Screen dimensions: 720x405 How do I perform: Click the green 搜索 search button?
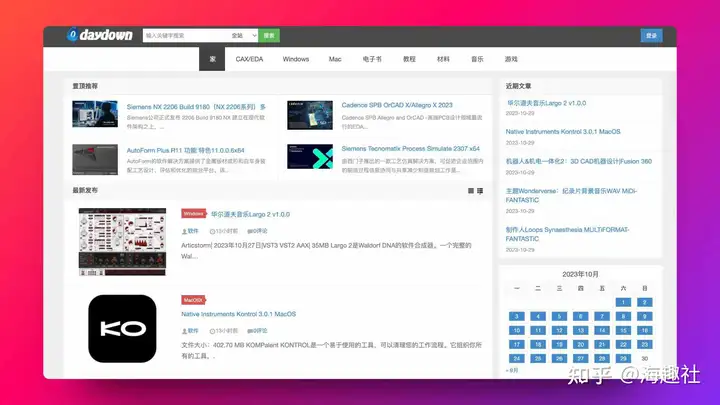[x=269, y=35]
